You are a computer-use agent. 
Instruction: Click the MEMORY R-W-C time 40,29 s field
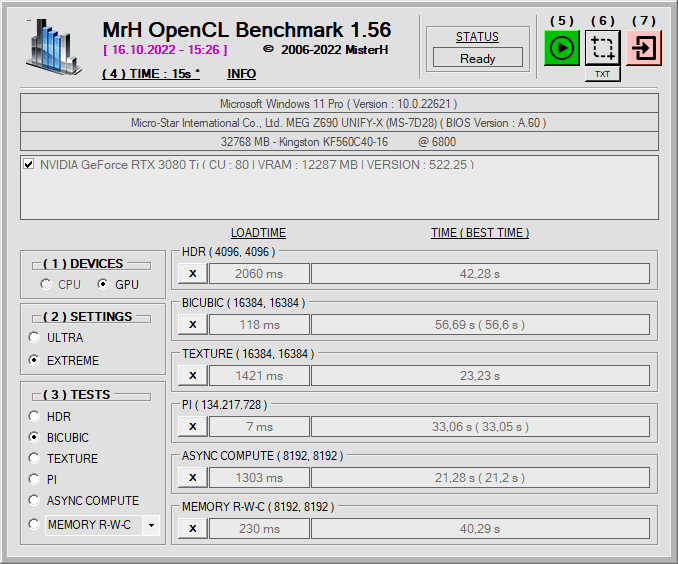click(x=480, y=529)
